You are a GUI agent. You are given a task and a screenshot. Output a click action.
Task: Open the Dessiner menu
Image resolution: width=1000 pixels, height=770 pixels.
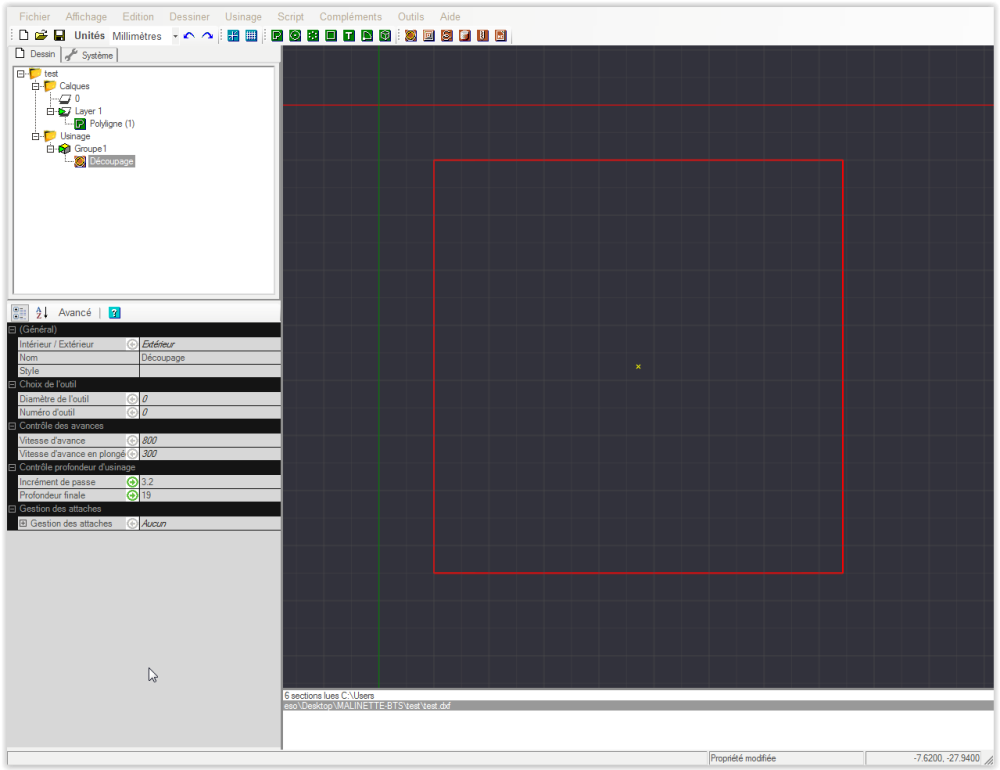pyautogui.click(x=189, y=17)
